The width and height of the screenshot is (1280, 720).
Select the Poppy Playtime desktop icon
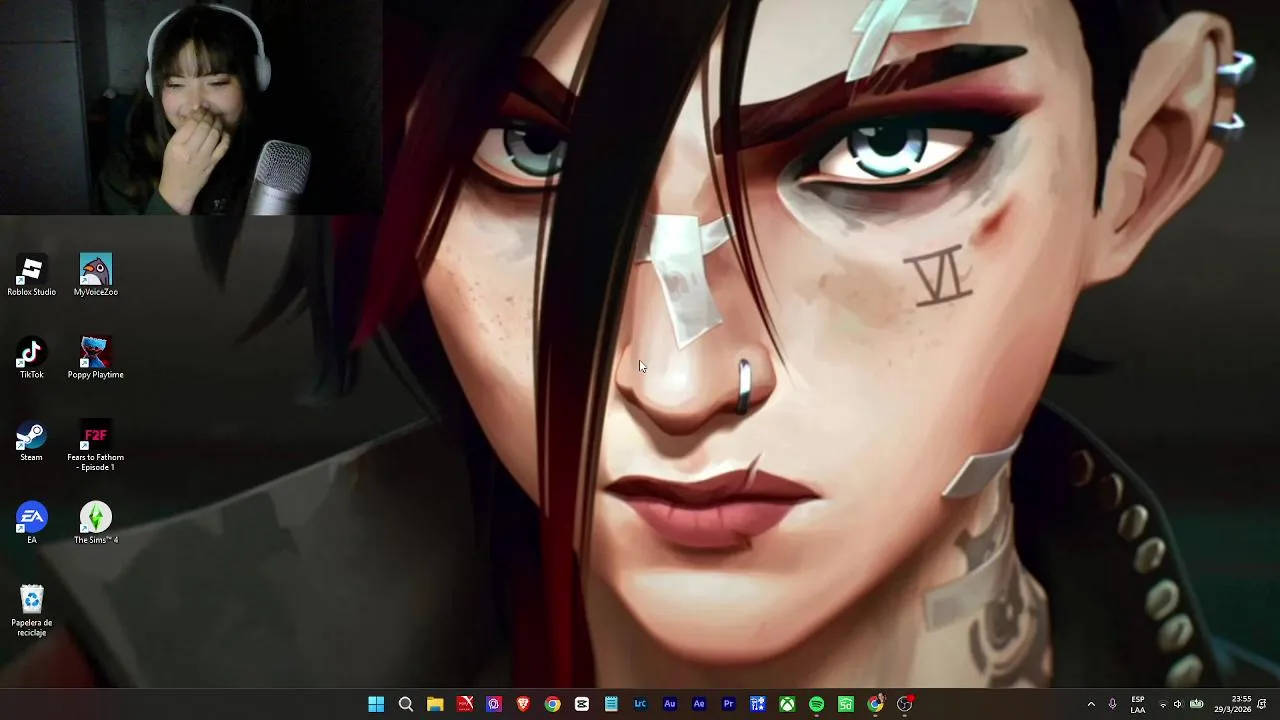tap(95, 358)
